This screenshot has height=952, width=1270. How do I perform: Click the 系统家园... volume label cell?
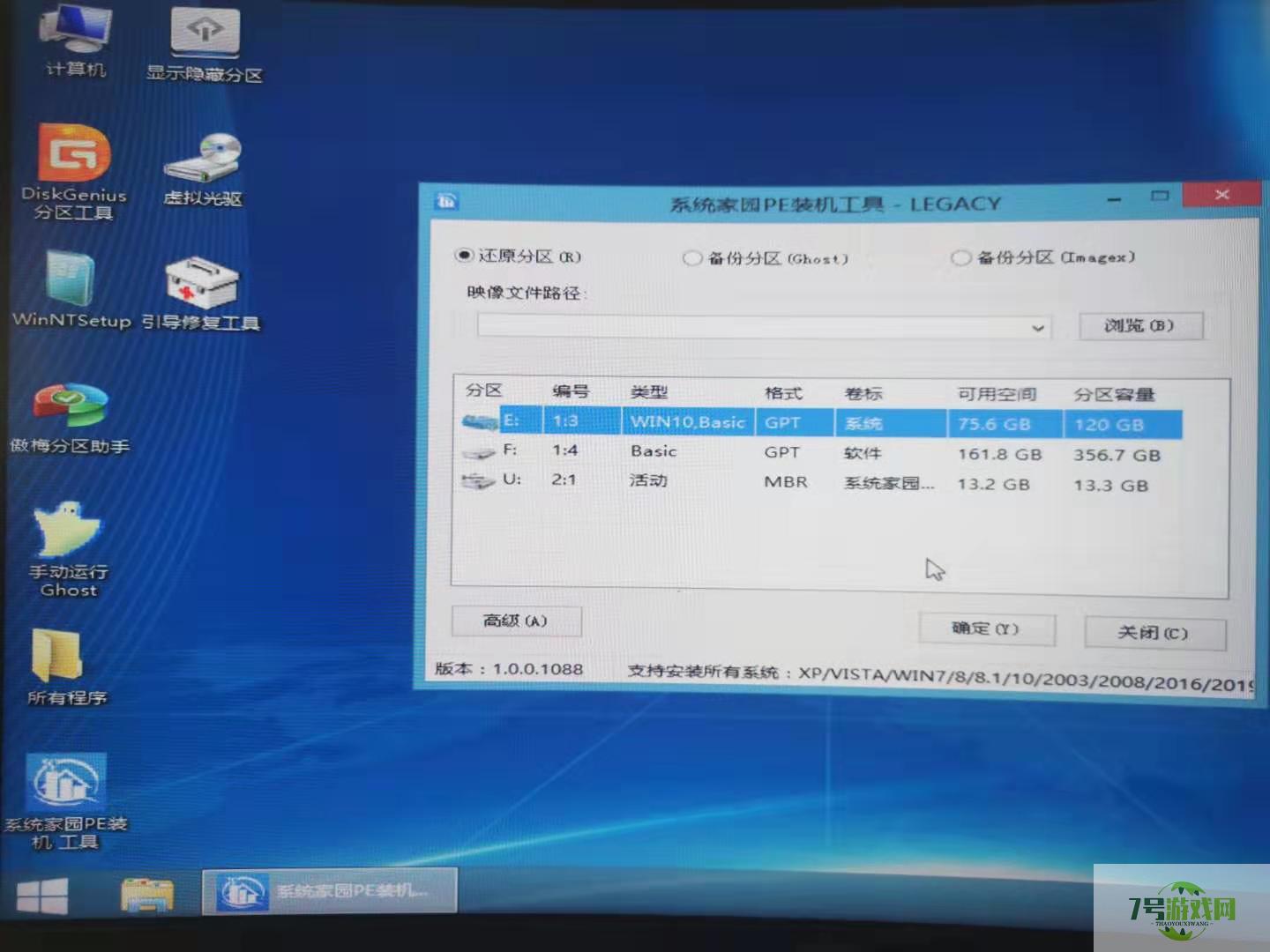point(889,483)
